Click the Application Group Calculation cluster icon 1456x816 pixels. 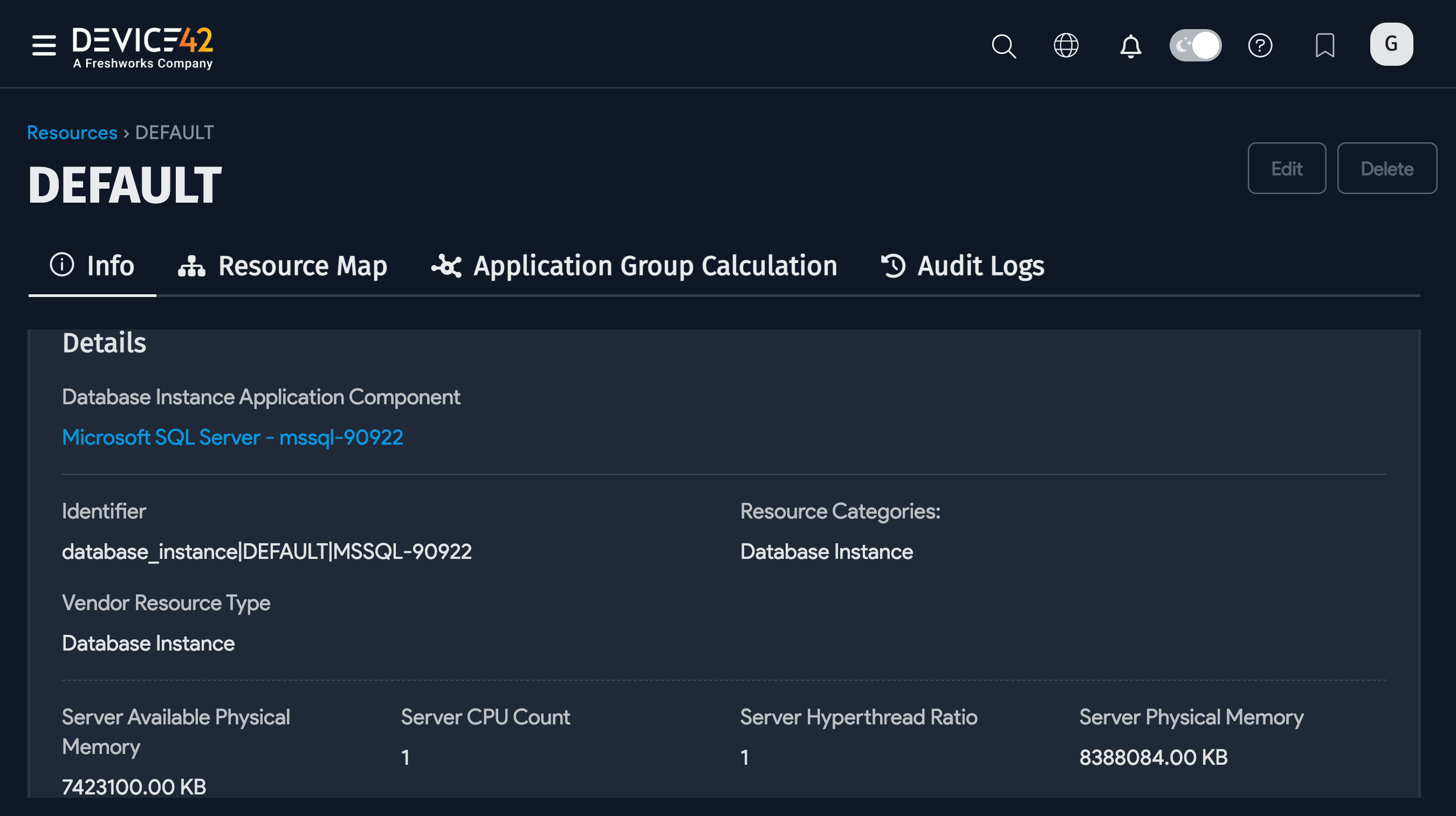tap(448, 265)
